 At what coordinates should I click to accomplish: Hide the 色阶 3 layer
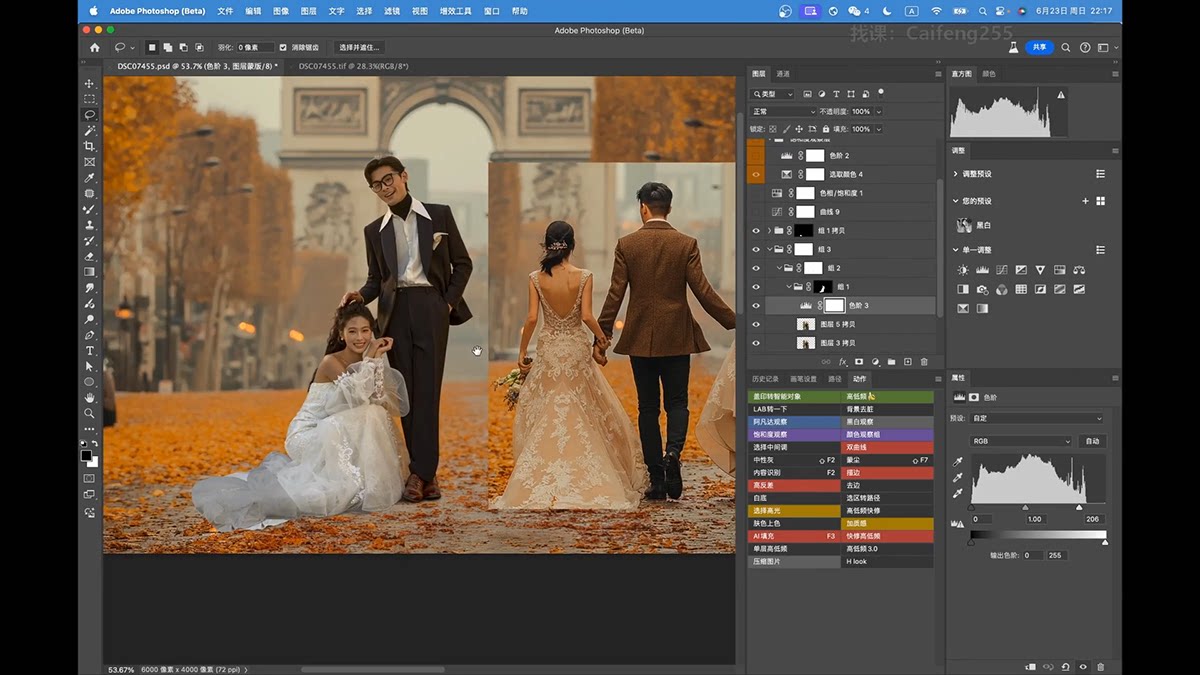point(756,306)
